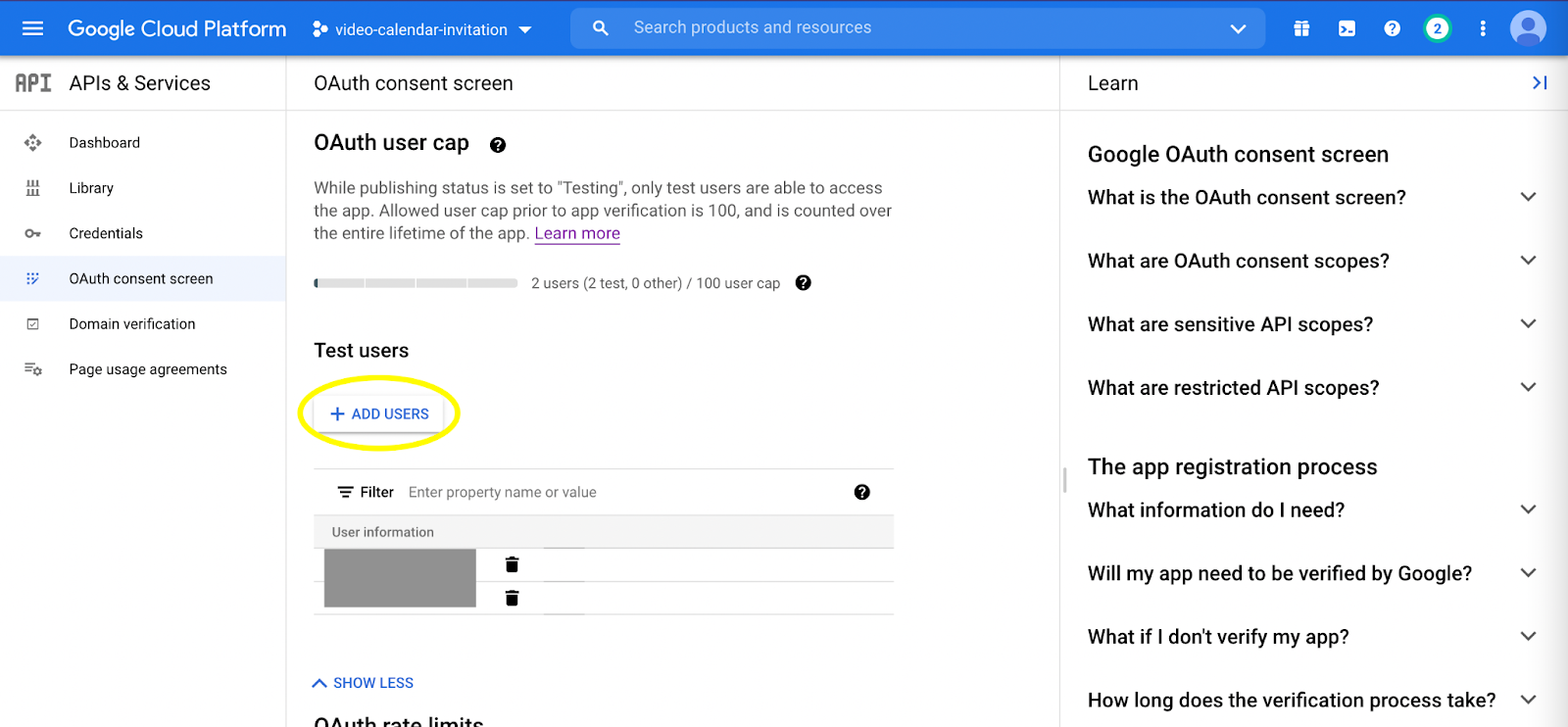Click the API icon beside APIs & Services

pos(33,83)
